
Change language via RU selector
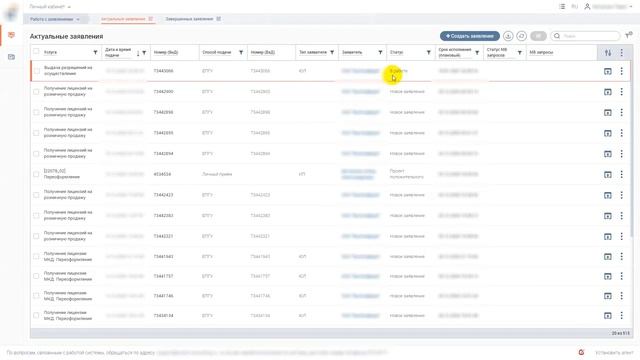(574, 7)
